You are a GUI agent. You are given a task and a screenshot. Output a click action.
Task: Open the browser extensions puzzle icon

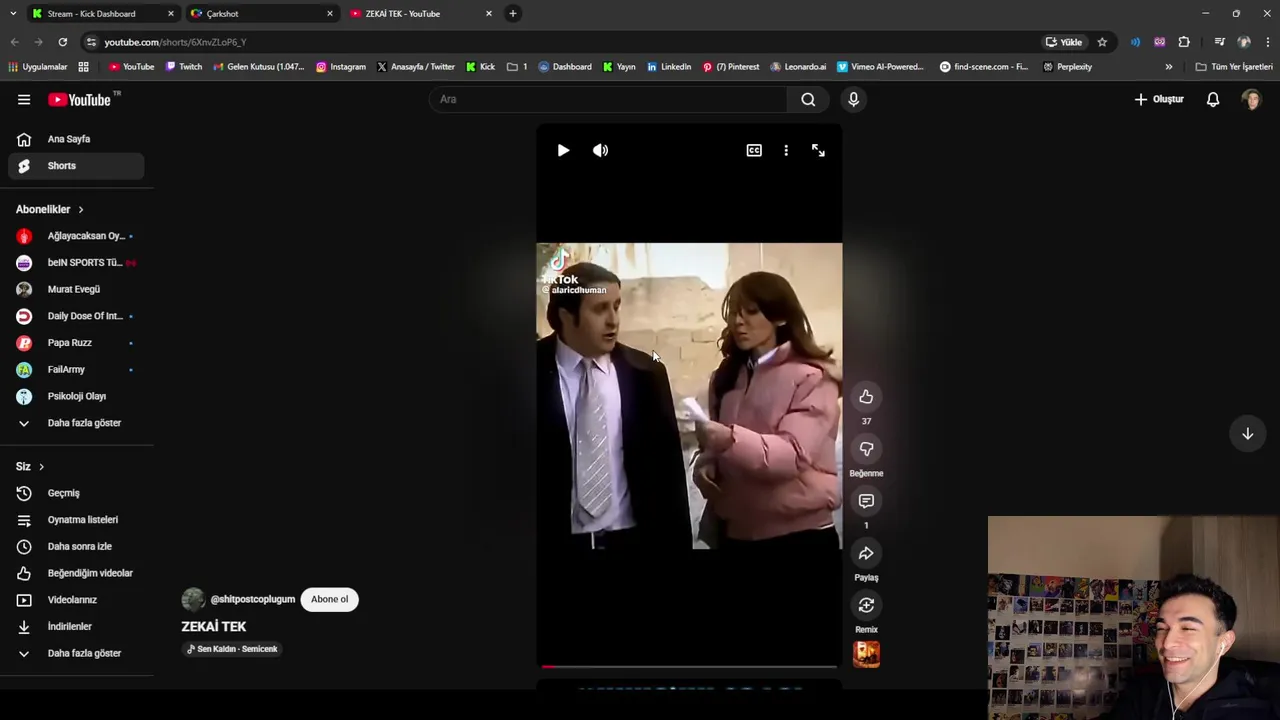[1184, 42]
